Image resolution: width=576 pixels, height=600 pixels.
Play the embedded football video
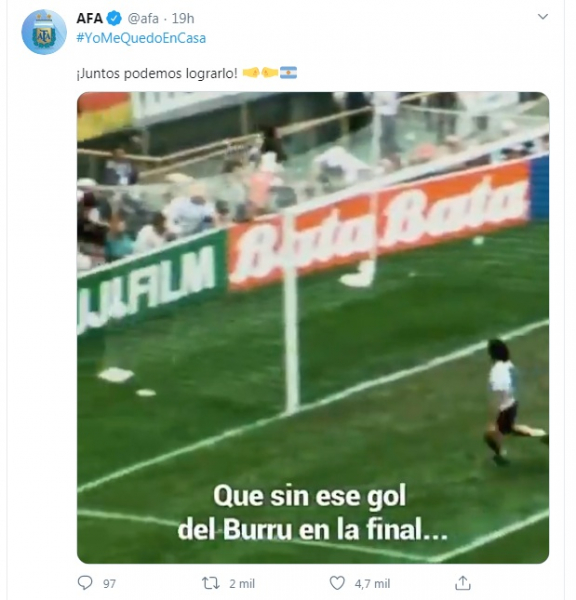click(313, 328)
